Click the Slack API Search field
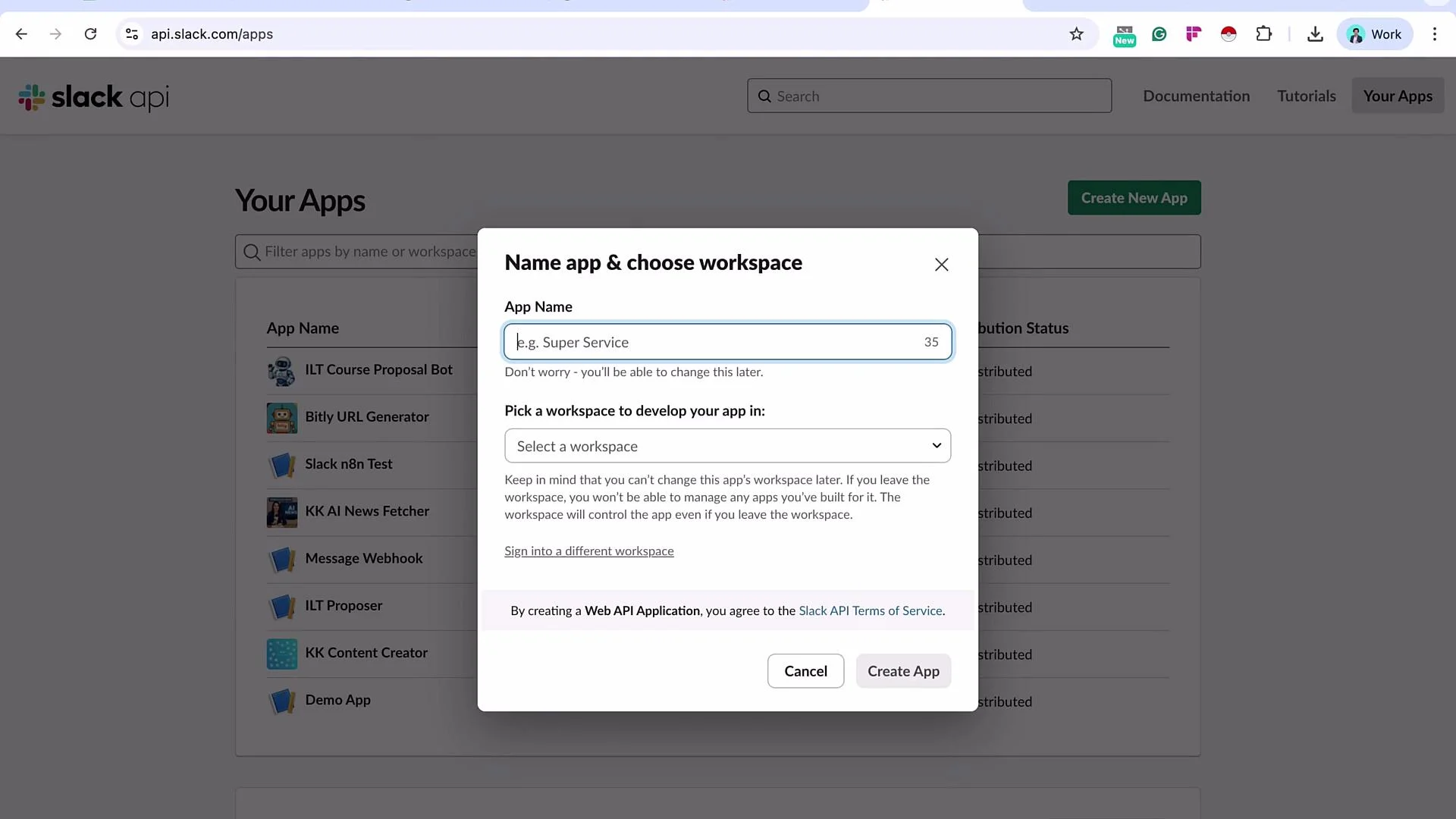This screenshot has width=1456, height=819. tap(929, 96)
